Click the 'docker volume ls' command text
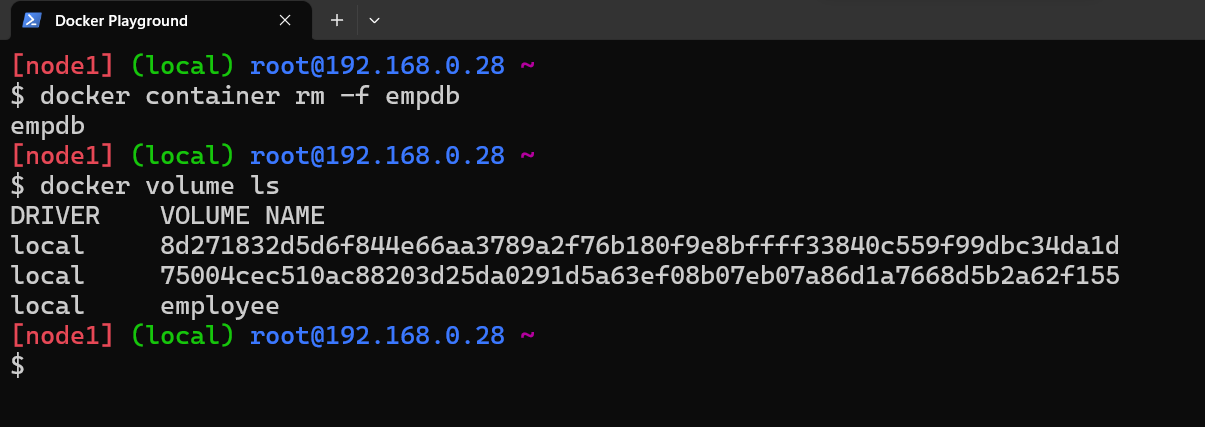The height and width of the screenshot is (427, 1205). pos(159,186)
